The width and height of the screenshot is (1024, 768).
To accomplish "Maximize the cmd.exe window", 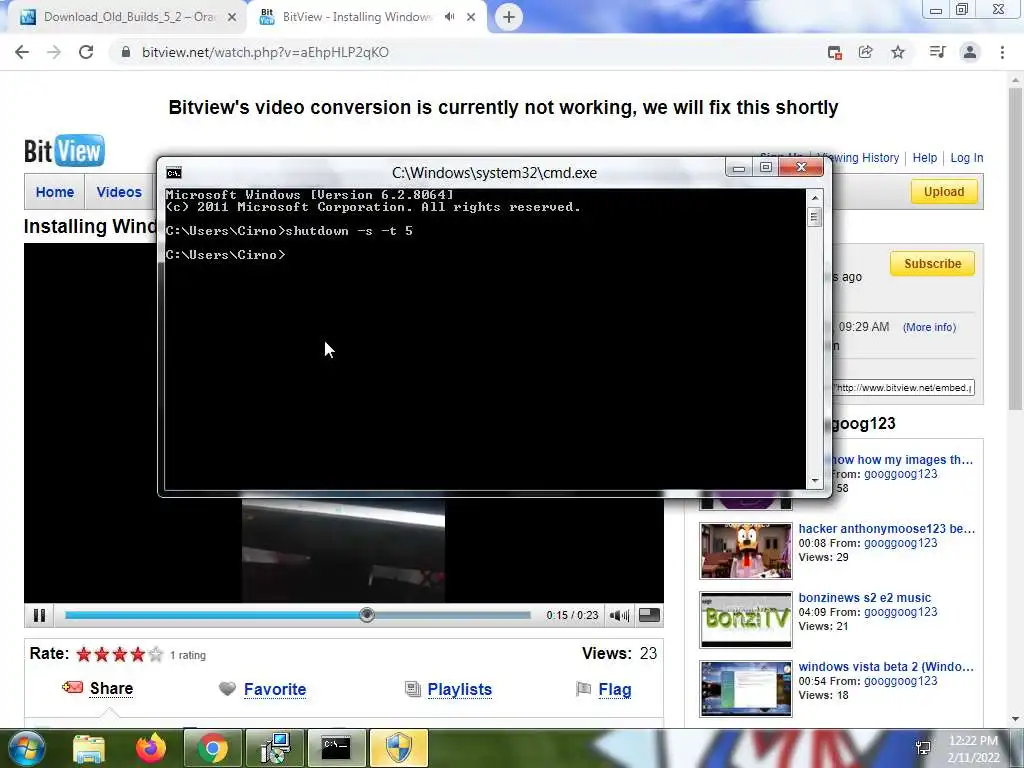I will point(765,168).
